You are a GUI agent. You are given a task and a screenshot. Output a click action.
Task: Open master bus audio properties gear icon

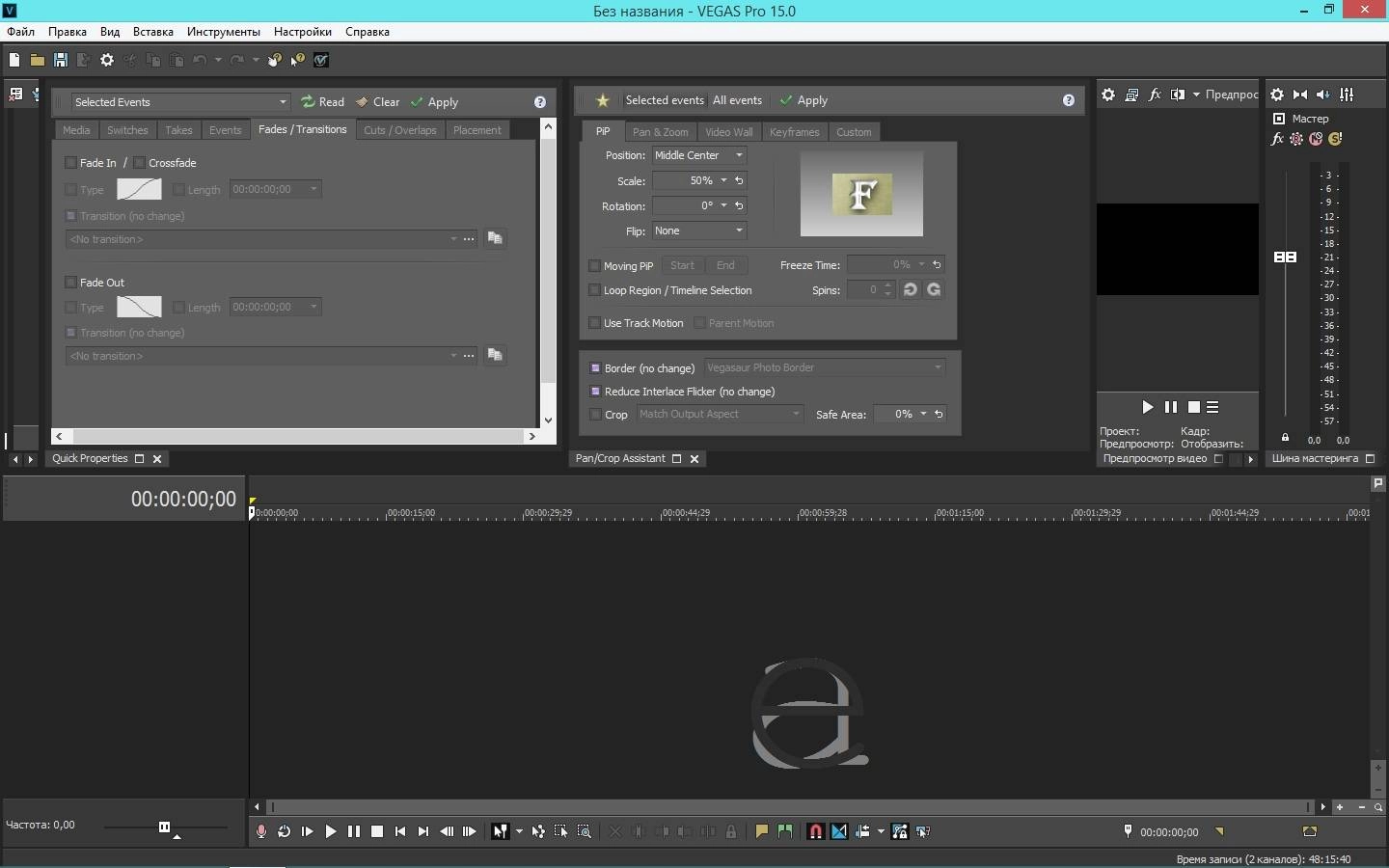(1277, 95)
